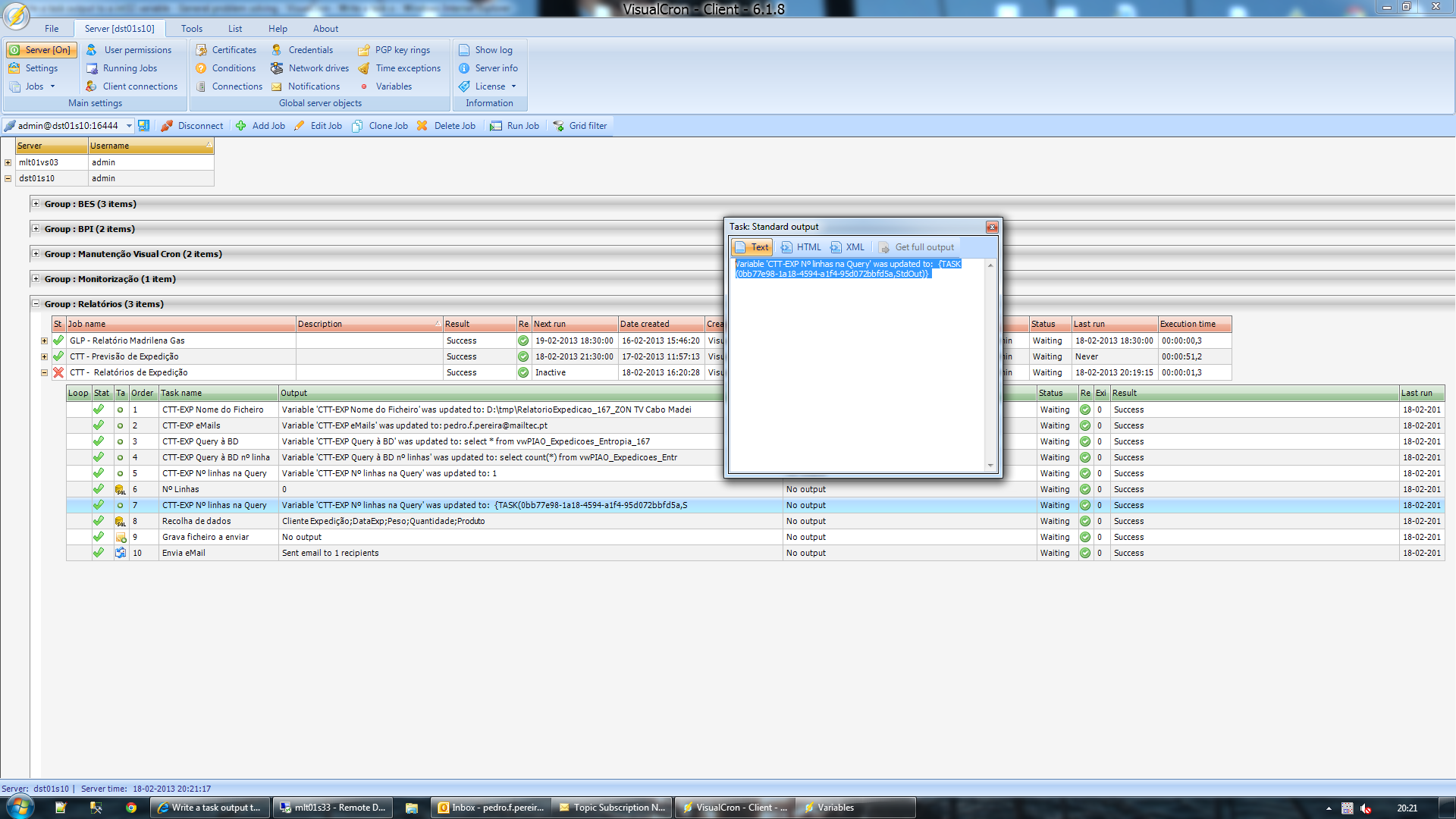
Task: Open Notifications
Action: tap(306, 86)
